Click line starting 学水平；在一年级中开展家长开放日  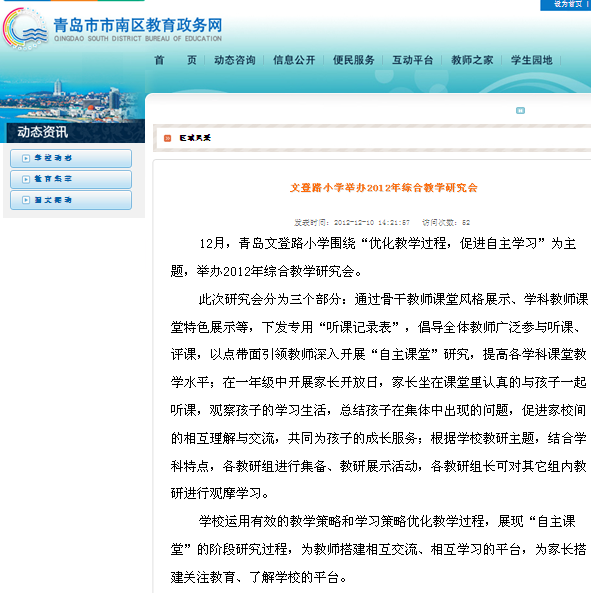click(378, 382)
